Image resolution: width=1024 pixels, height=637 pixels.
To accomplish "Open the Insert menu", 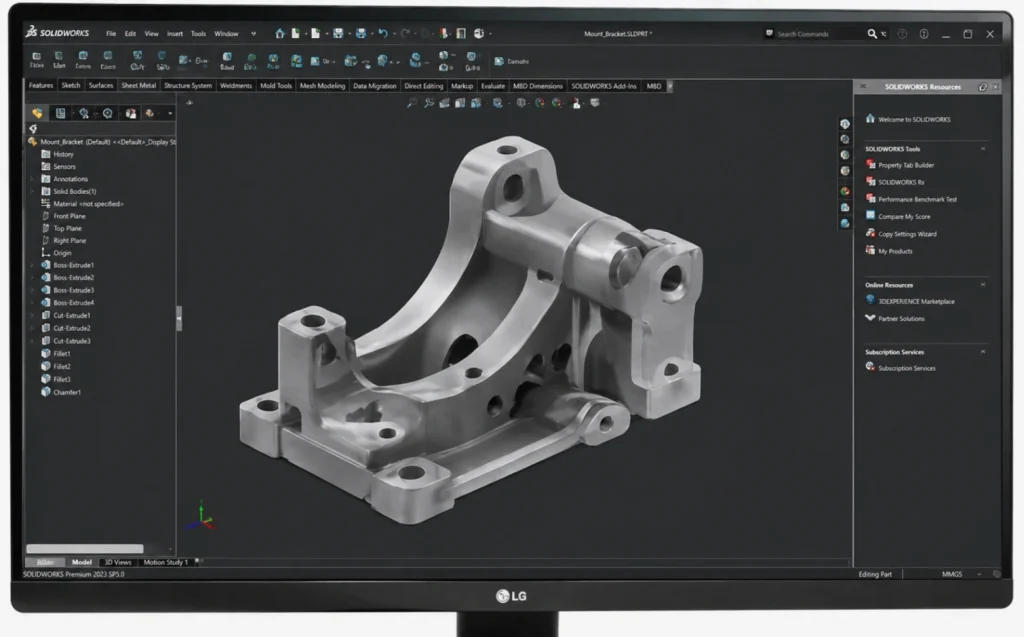I will (175, 33).
